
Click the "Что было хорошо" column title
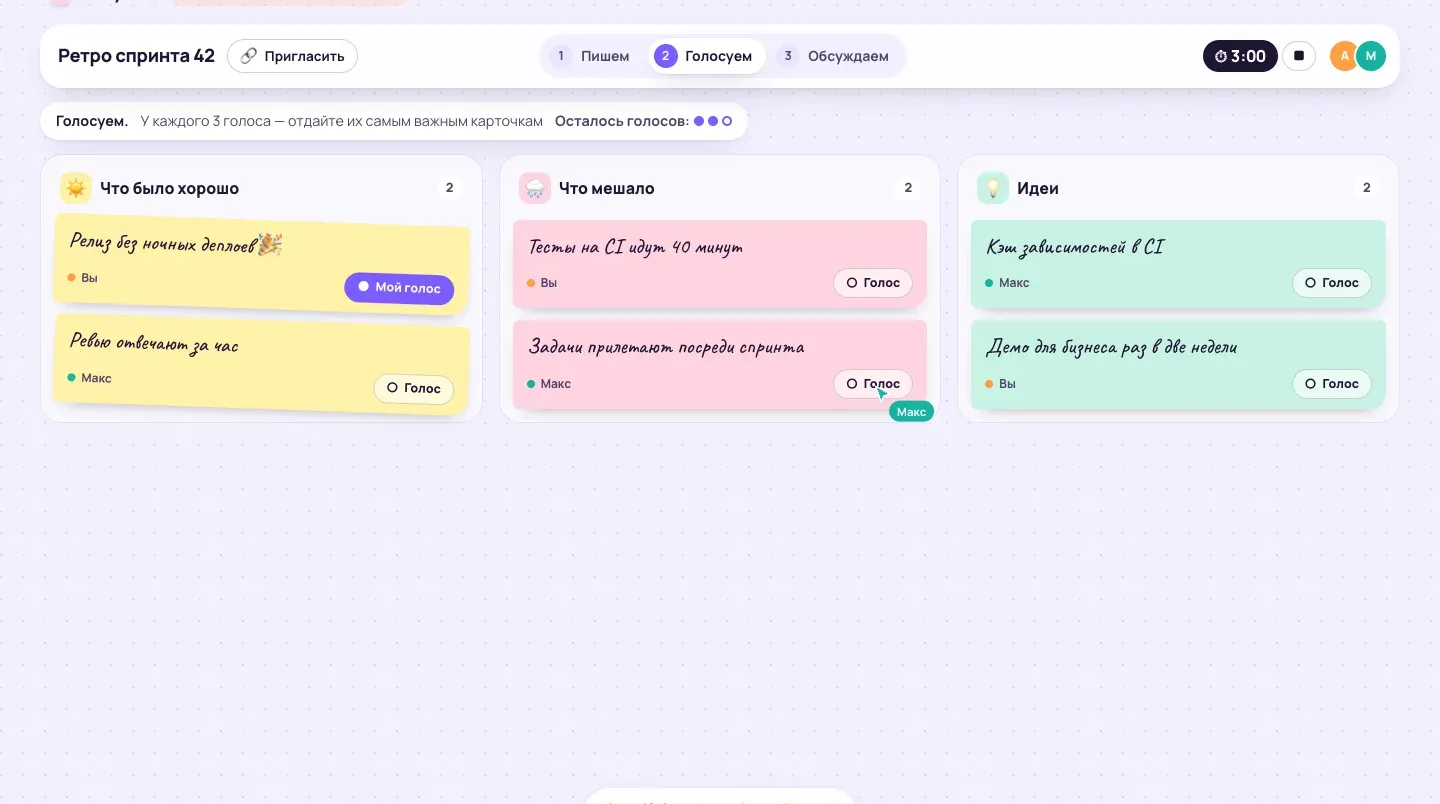tap(169, 188)
